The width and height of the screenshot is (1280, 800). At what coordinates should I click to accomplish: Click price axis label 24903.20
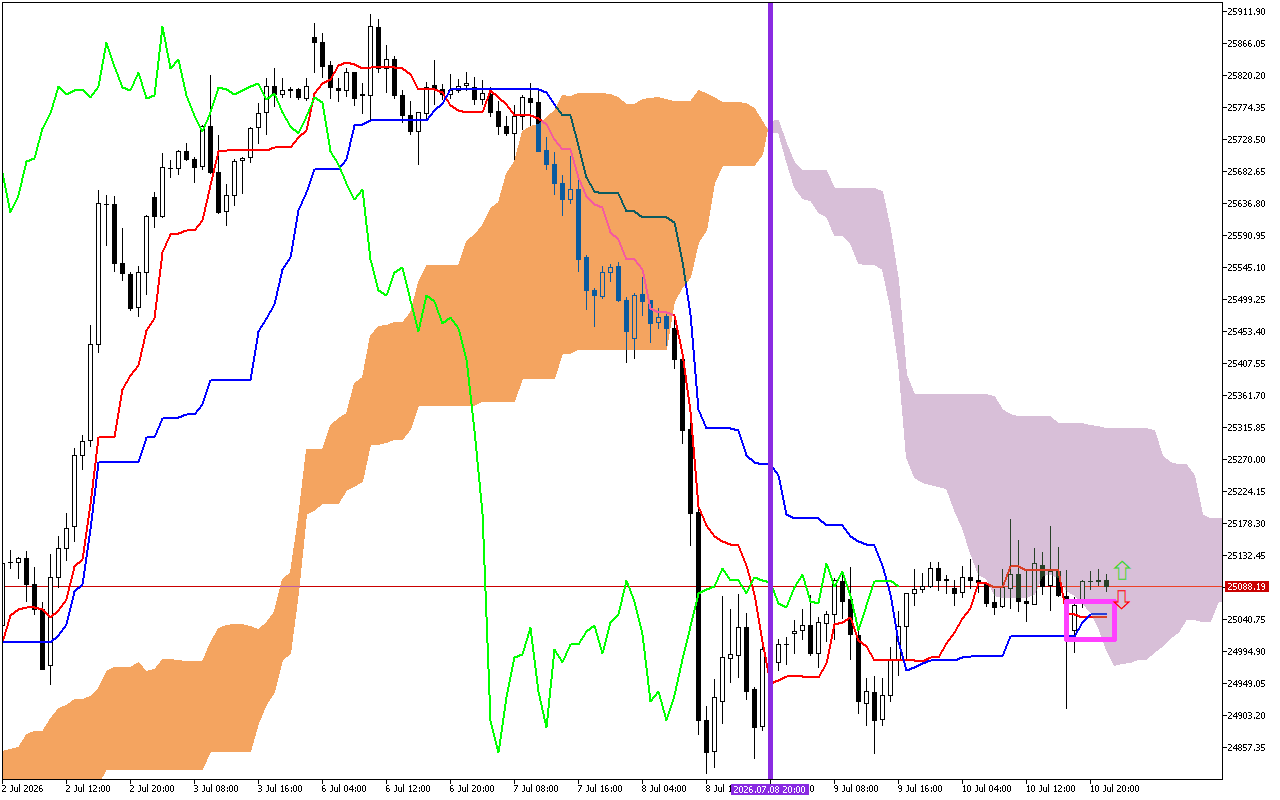[1248, 715]
